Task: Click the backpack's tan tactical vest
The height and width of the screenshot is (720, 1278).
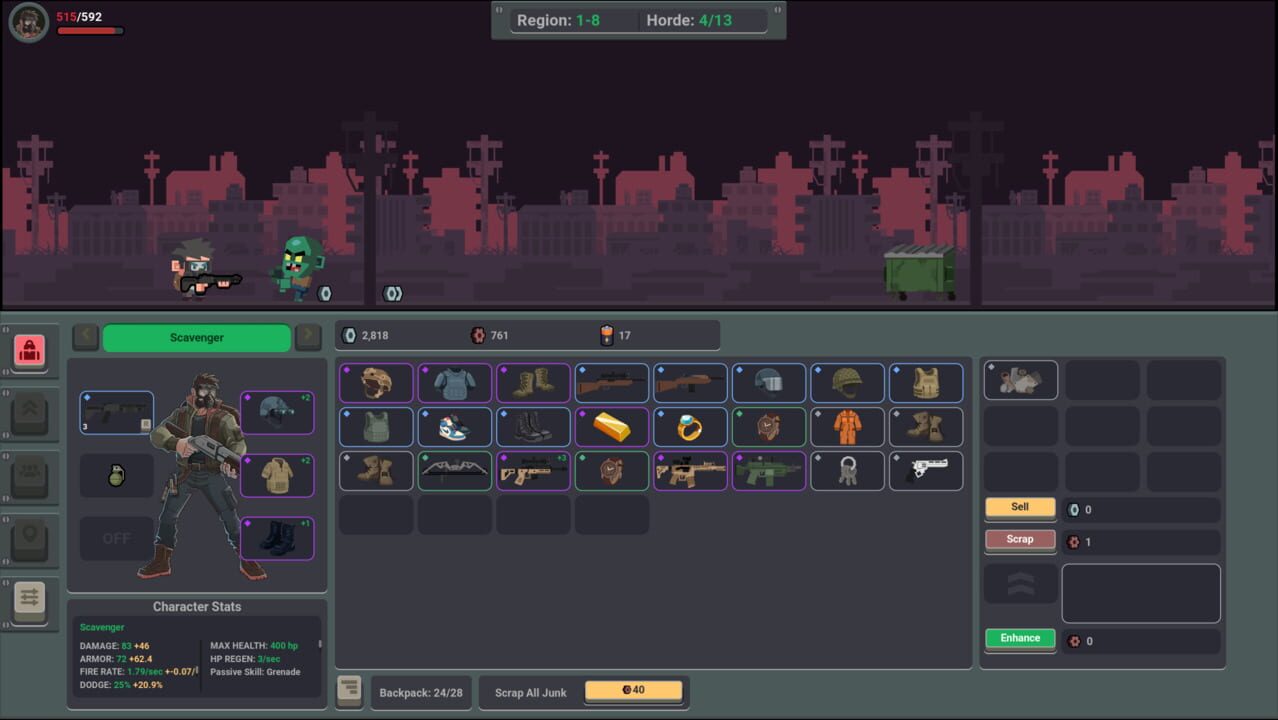Action: tap(926, 383)
